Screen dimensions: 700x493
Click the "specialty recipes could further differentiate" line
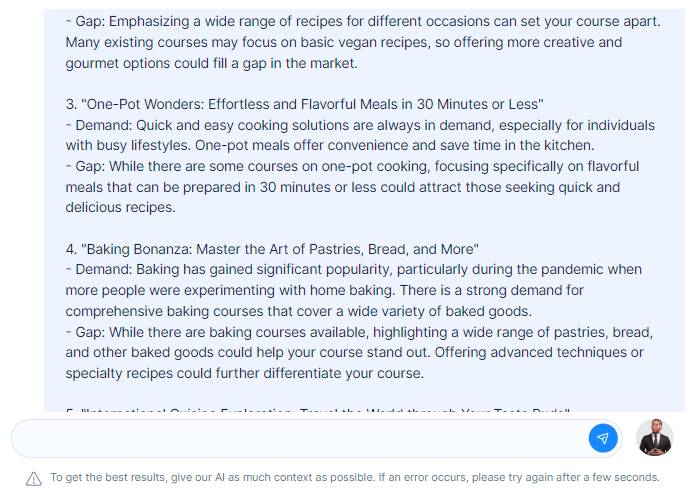pos(245,373)
